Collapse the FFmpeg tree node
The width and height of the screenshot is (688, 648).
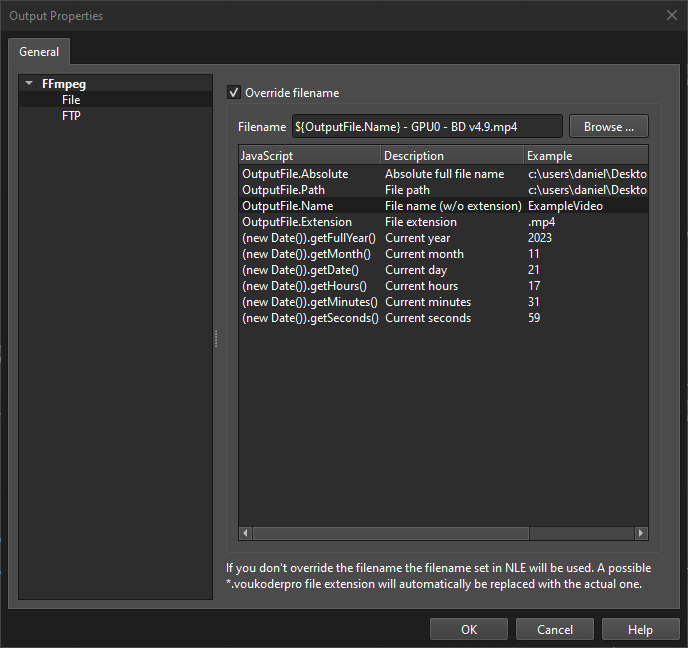30,84
